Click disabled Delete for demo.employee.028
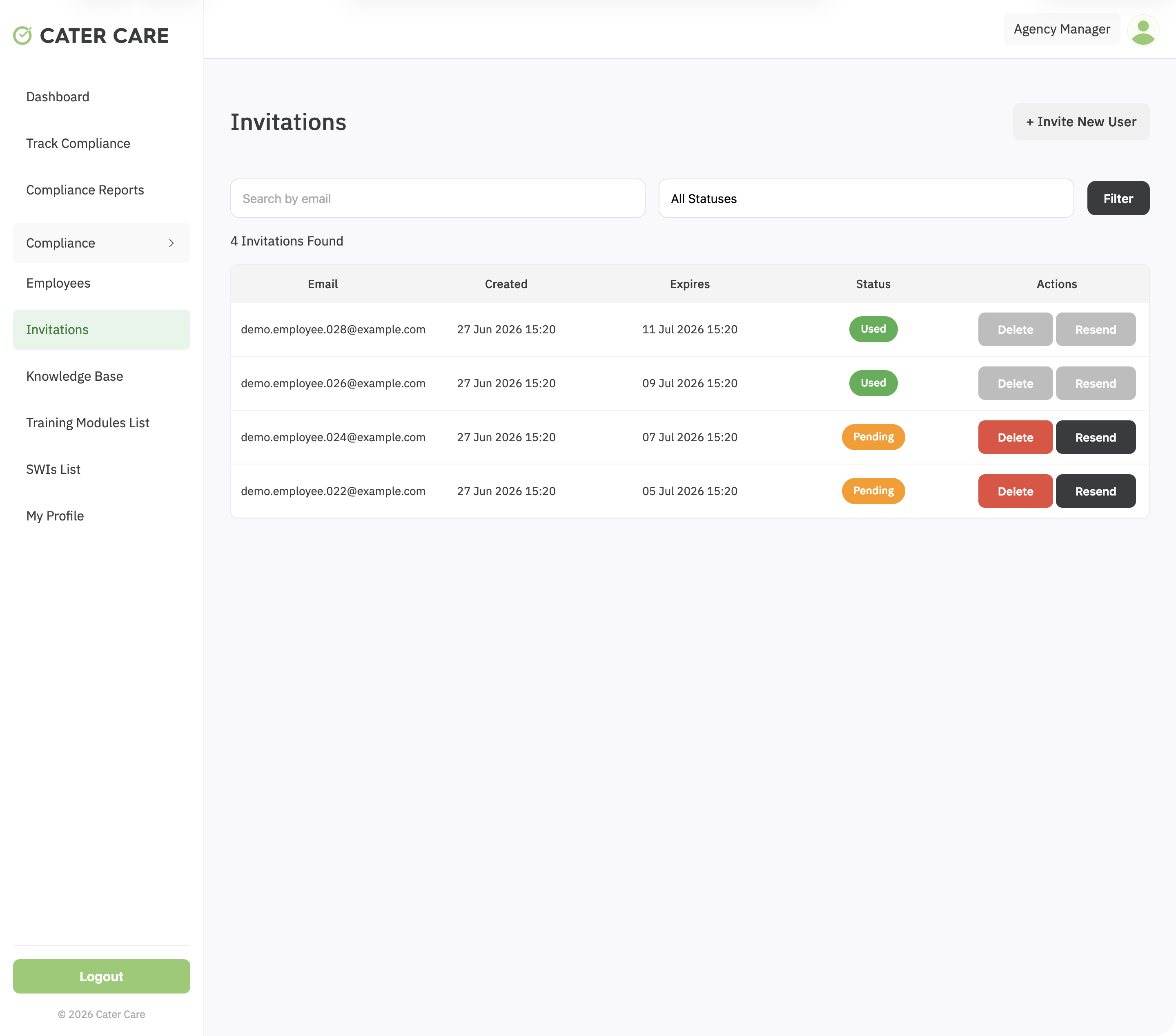The image size is (1176, 1036). click(x=1015, y=330)
